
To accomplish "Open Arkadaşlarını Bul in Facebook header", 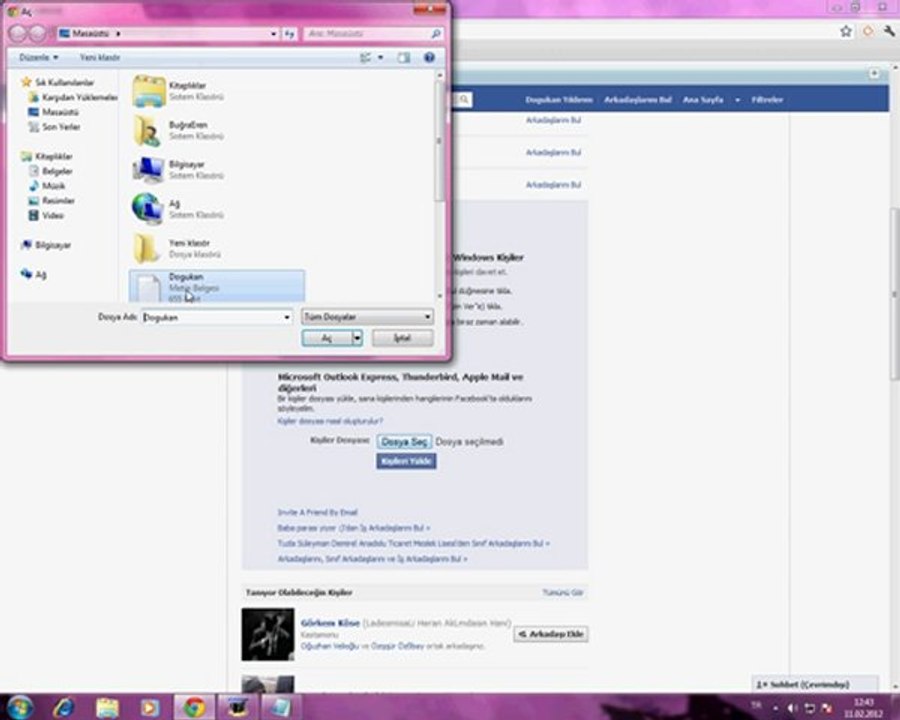I will pos(638,100).
